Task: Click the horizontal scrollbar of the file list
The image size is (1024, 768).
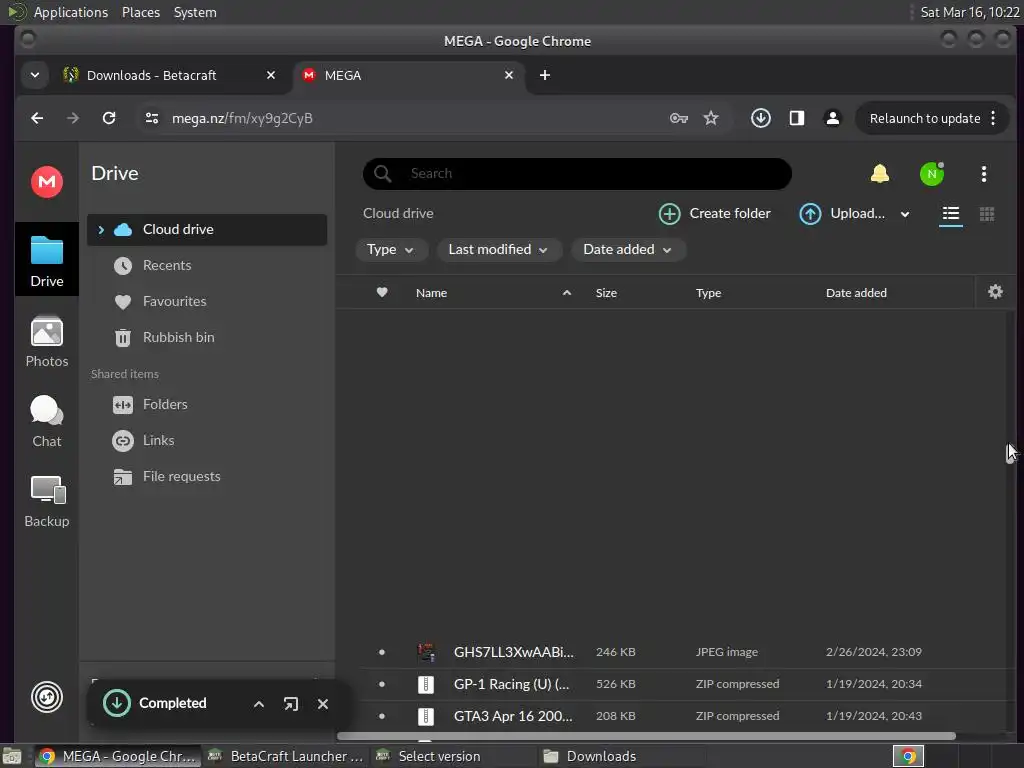Action: pos(646,736)
